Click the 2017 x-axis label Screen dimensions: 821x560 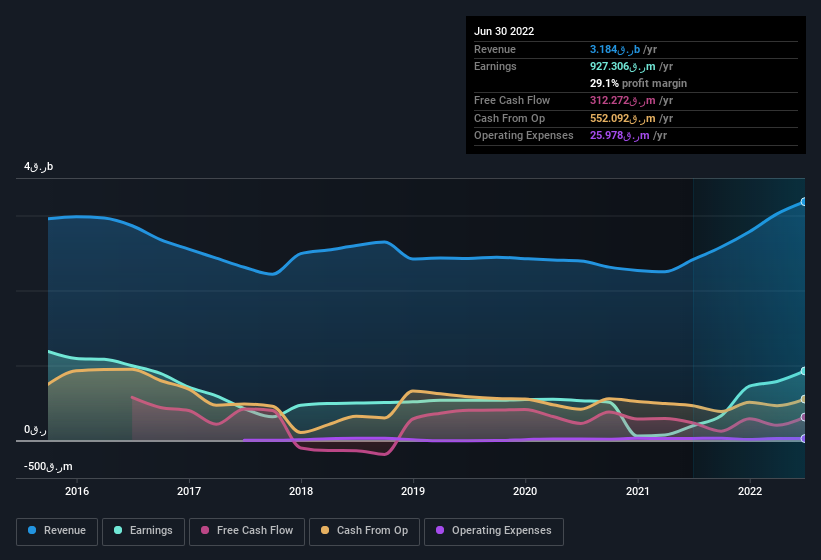click(x=189, y=491)
